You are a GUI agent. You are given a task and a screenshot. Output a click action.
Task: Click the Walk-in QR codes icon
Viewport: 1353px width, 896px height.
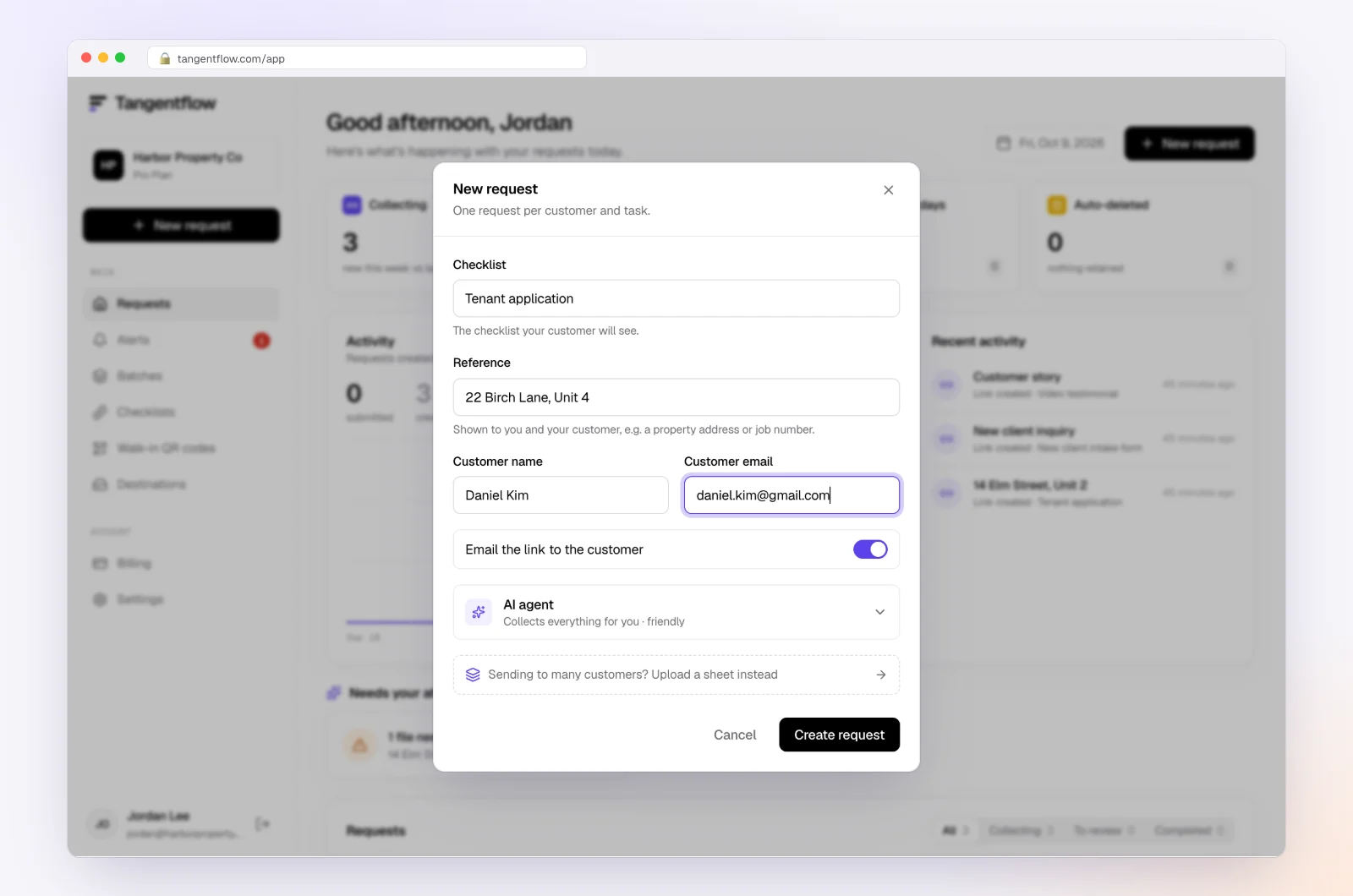point(100,448)
